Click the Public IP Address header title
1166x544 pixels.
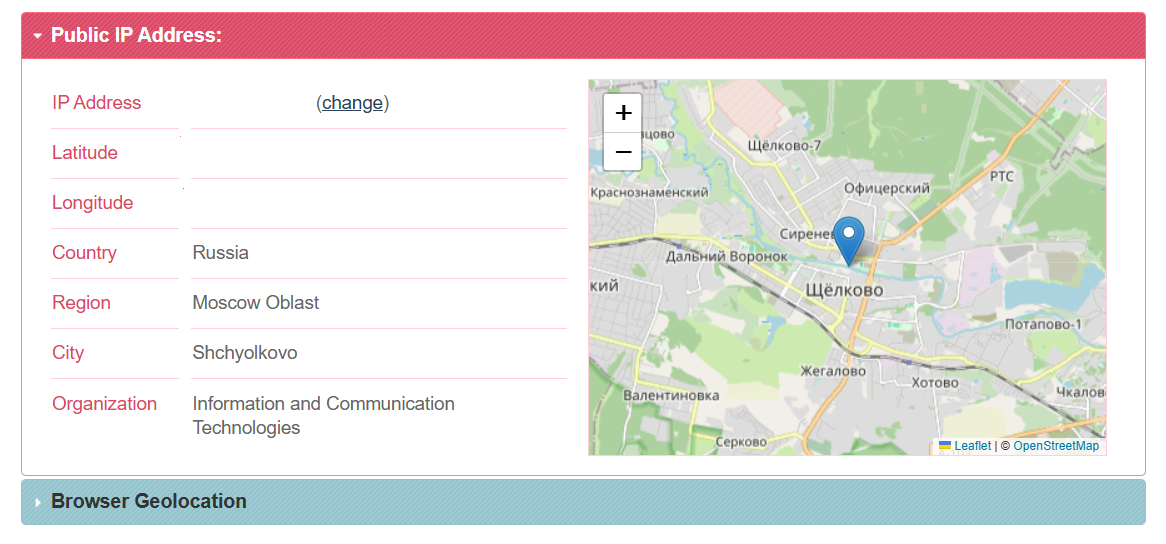pyautogui.click(x=136, y=36)
